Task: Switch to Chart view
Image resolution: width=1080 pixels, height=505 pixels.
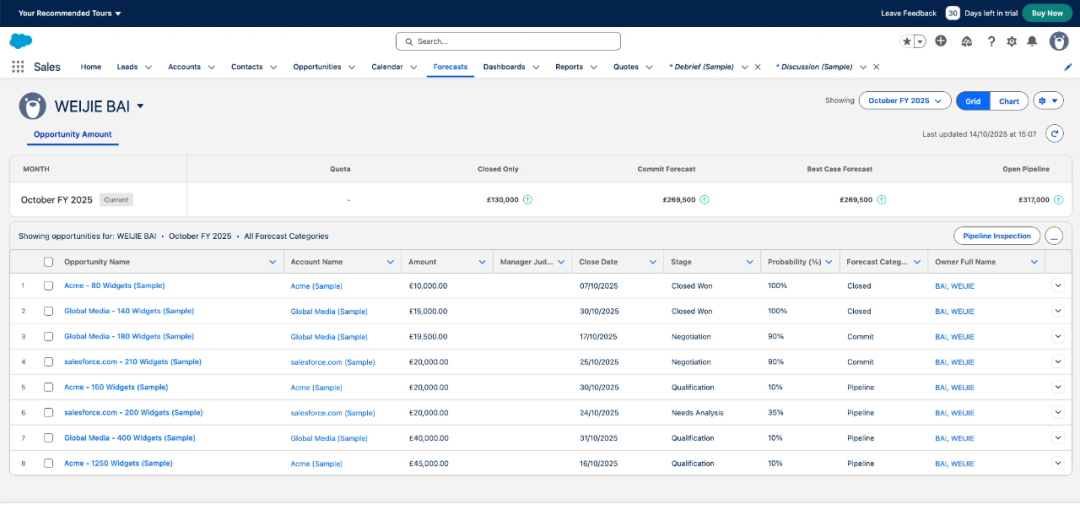Action: click(1009, 101)
